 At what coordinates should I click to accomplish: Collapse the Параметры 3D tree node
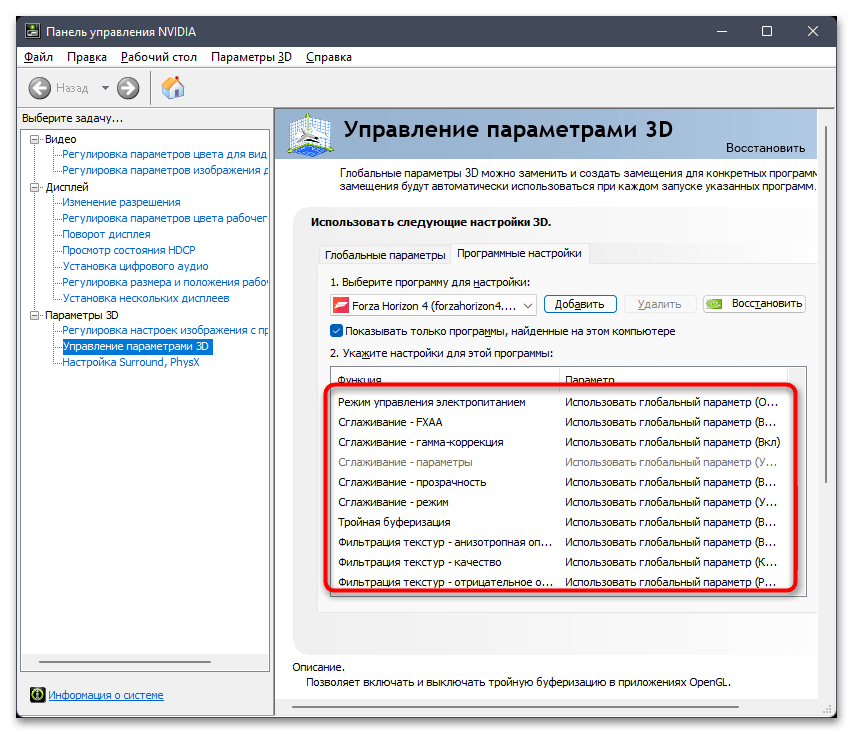pyautogui.click(x=35, y=315)
